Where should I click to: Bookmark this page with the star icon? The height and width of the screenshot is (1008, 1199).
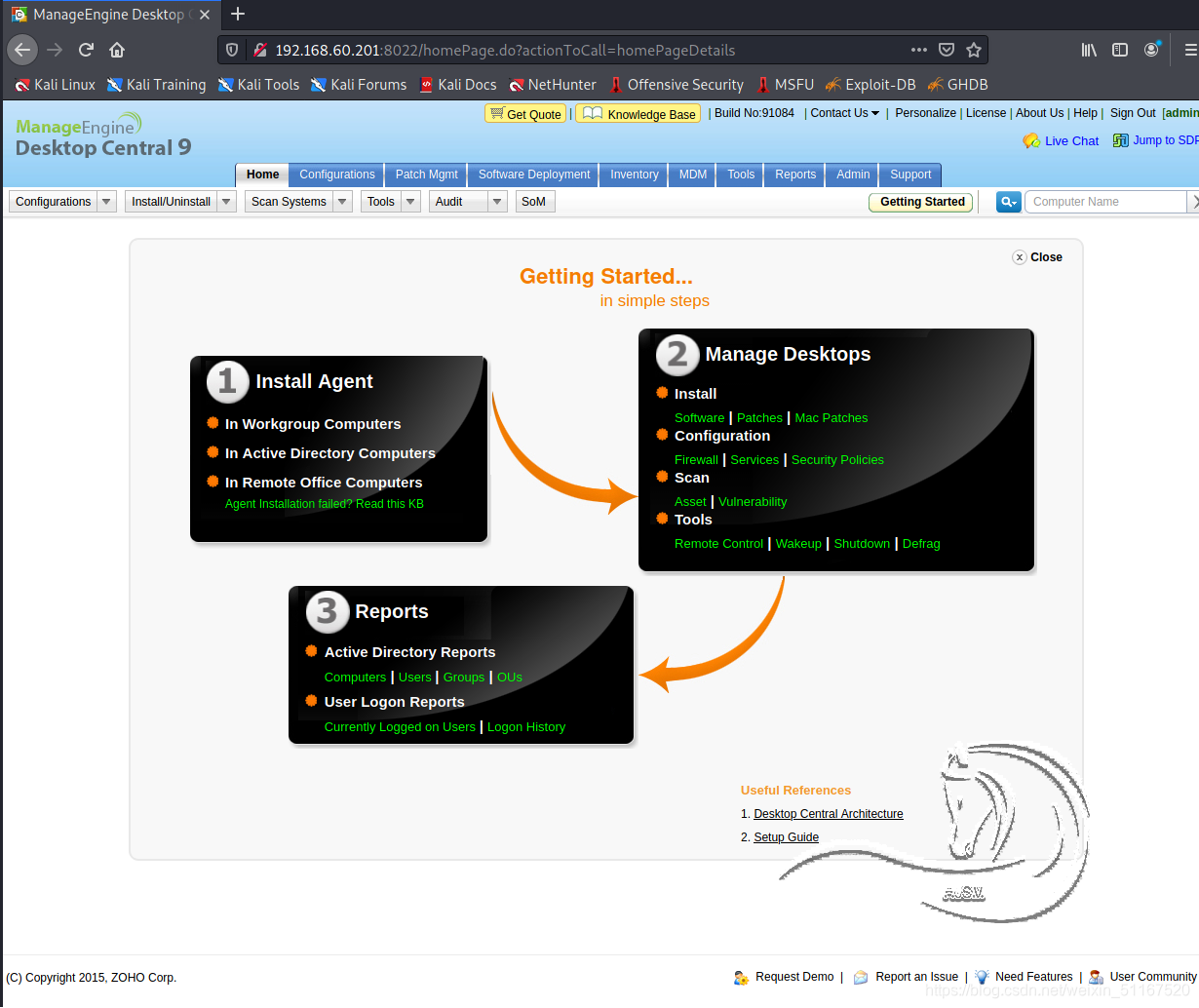973,50
